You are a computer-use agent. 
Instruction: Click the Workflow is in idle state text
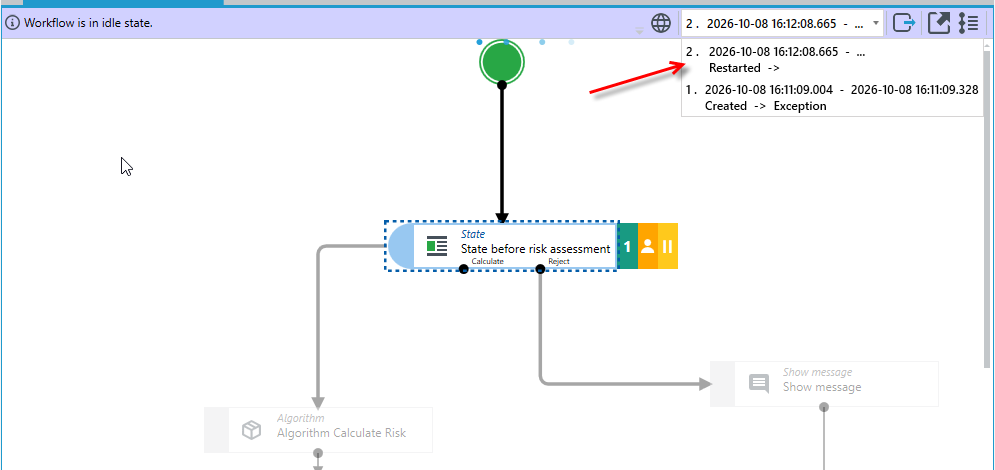pyautogui.click(x=88, y=23)
